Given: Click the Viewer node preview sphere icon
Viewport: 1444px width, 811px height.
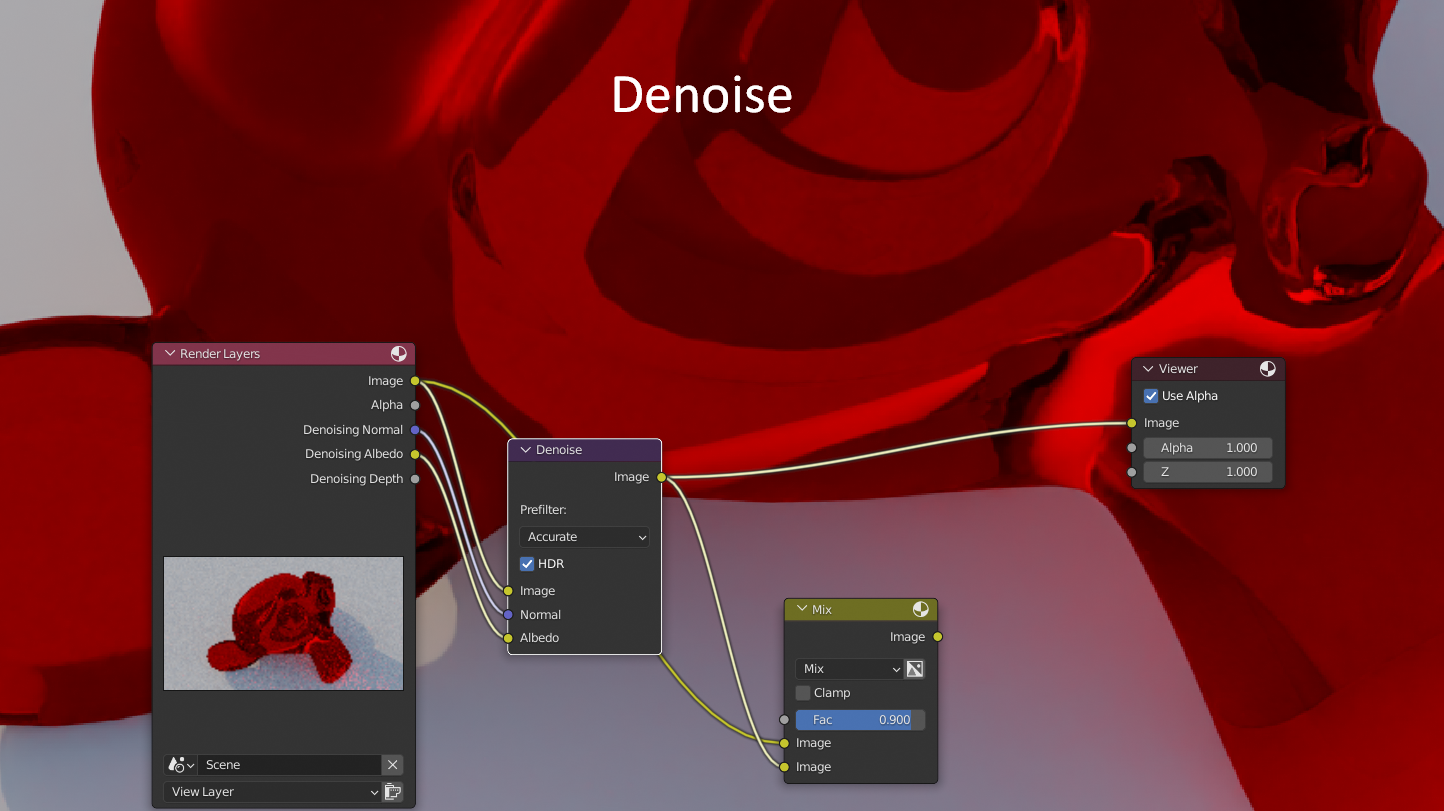Looking at the screenshot, I should [x=1268, y=369].
